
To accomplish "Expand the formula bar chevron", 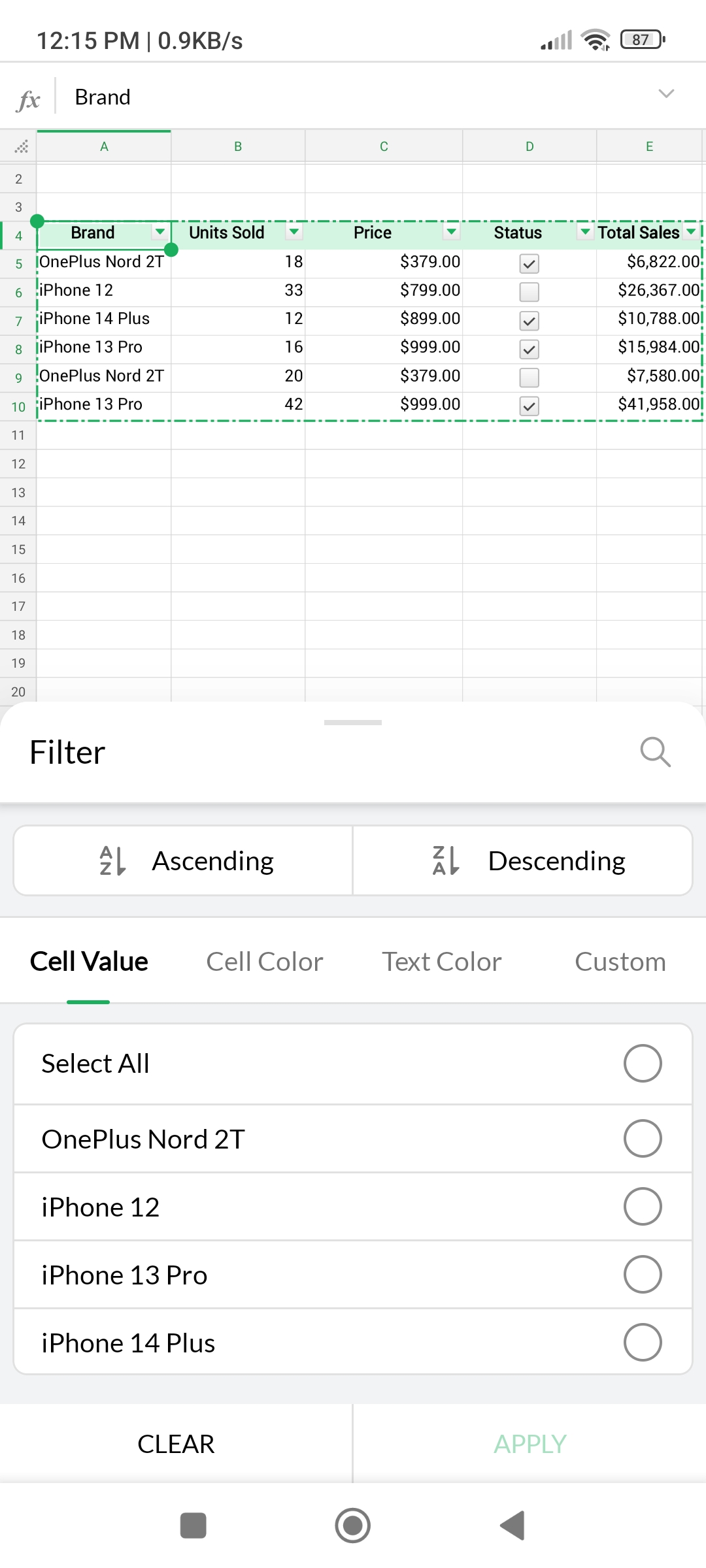I will tap(665, 93).
